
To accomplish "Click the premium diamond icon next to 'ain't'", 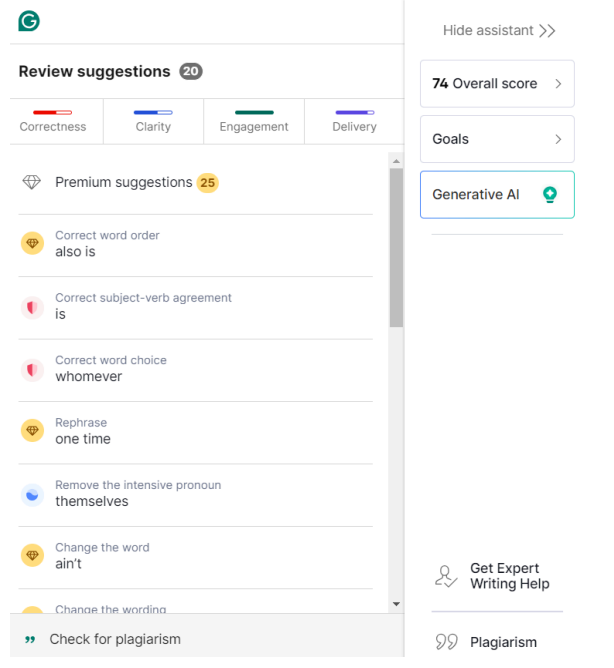I will pyautogui.click(x=32, y=556).
